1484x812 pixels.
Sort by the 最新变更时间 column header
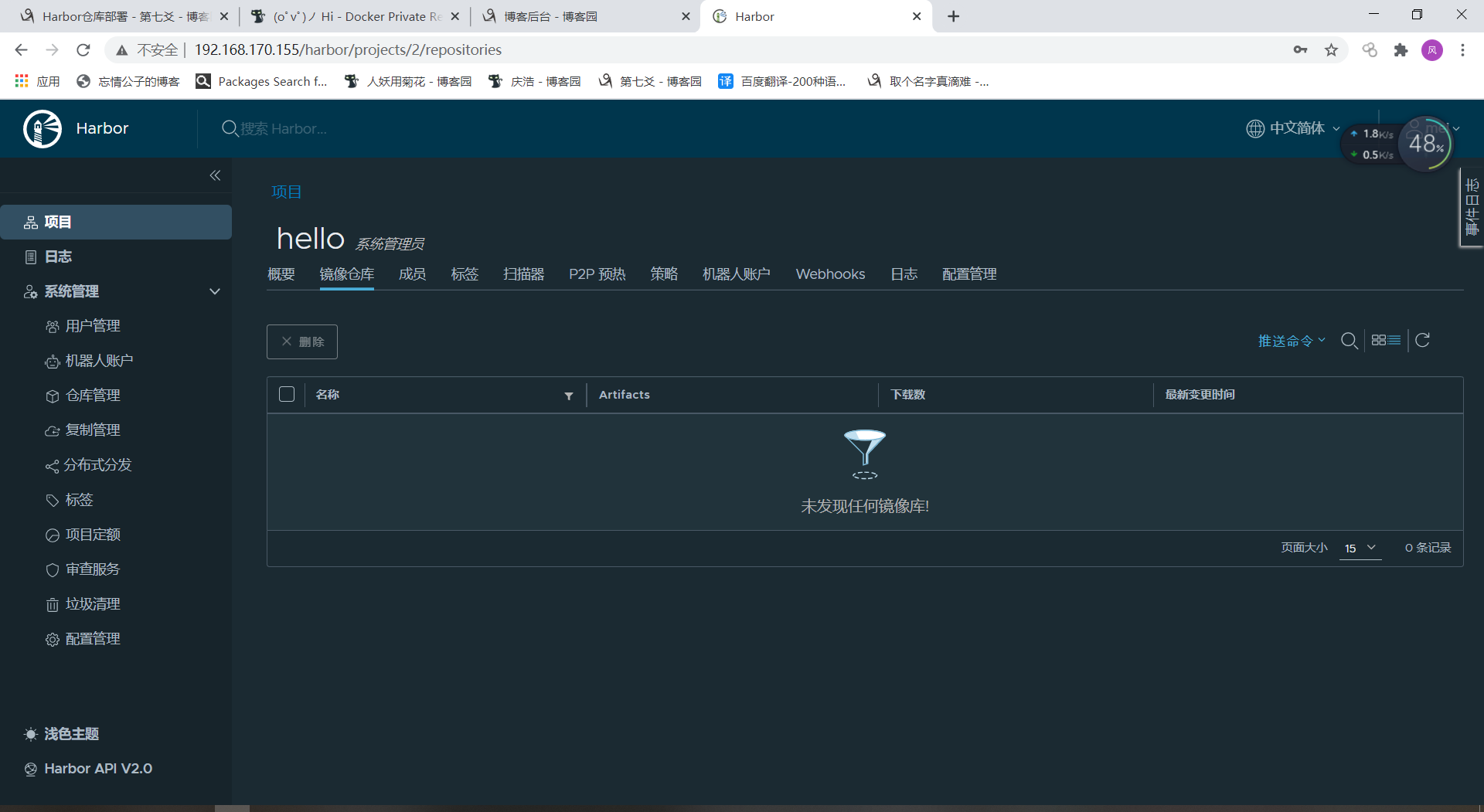tap(1200, 395)
